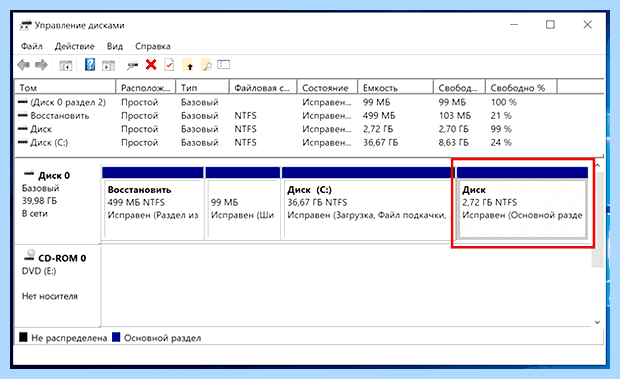Click the Disk Management title bar icon
The width and height of the screenshot is (620, 379).
click(25, 25)
